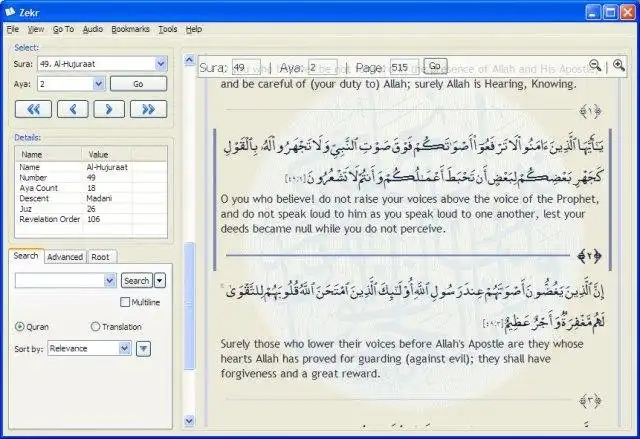This screenshot has width=640, height=439.
Task: Open the search text history dropdown
Action: 109,281
